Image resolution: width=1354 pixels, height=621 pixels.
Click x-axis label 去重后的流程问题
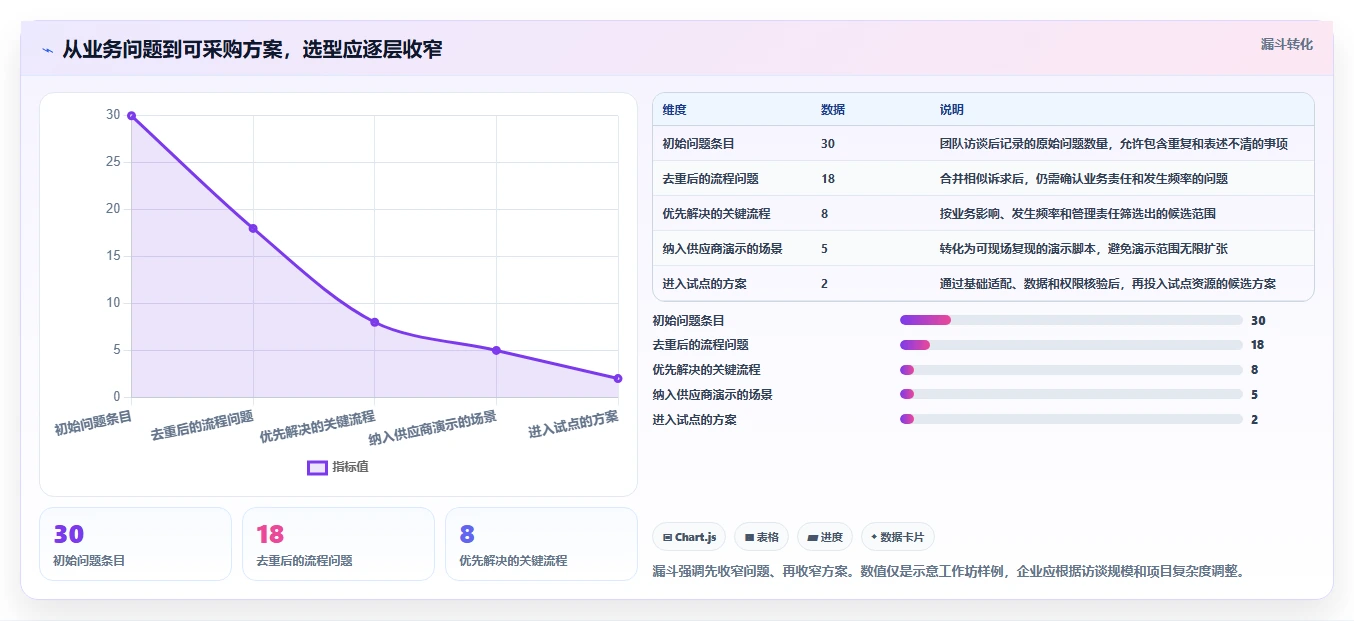coord(202,426)
